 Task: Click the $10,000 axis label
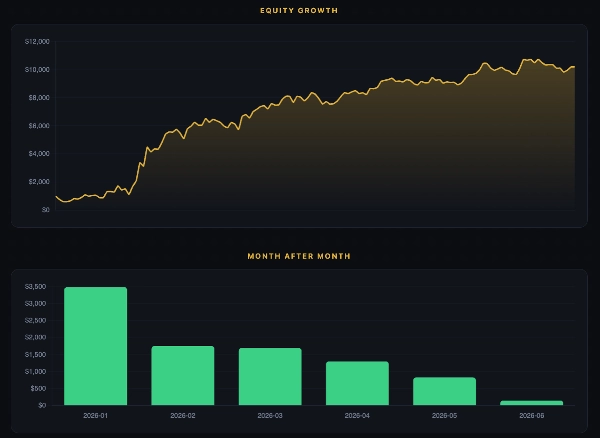[37, 70]
